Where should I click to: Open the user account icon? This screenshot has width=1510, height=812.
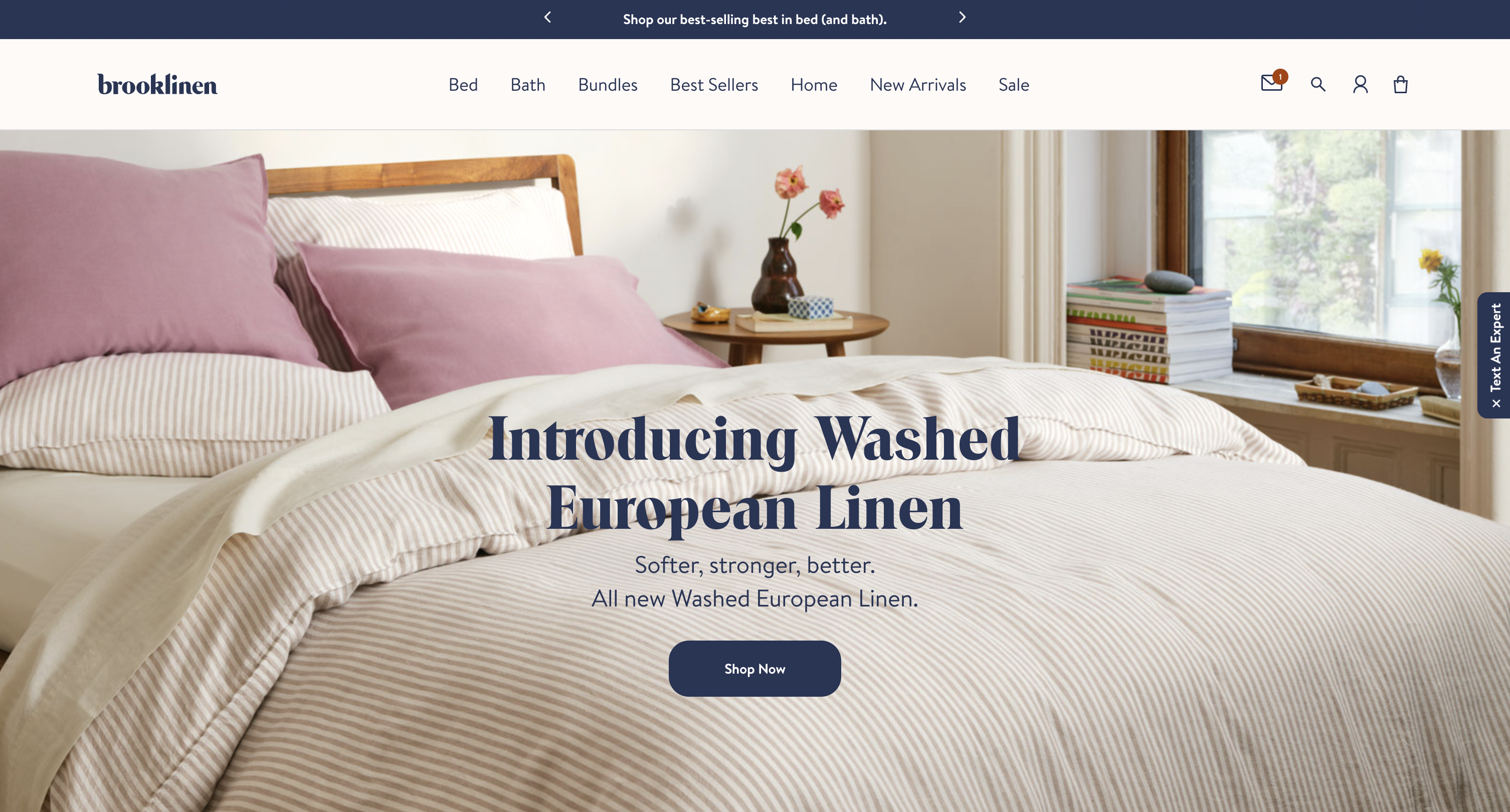coord(1361,84)
